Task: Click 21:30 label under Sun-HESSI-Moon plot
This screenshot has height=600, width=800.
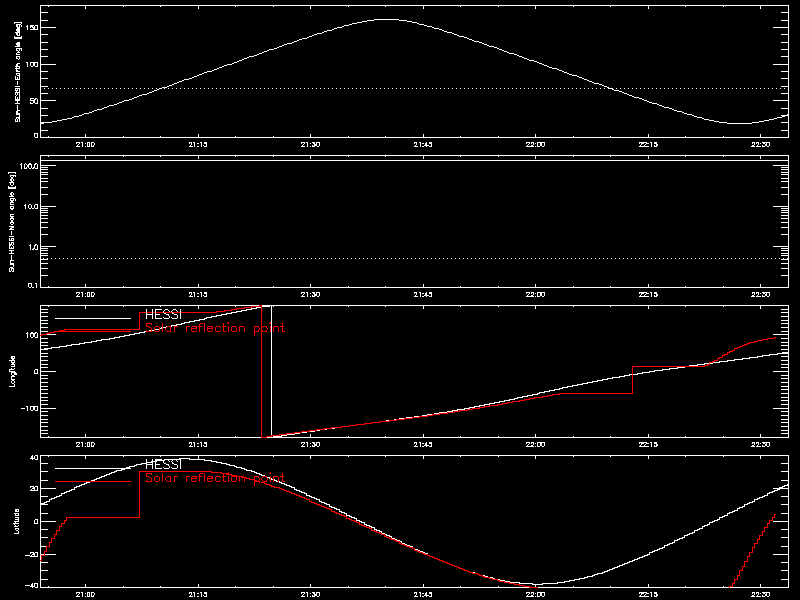Action: pos(310,294)
